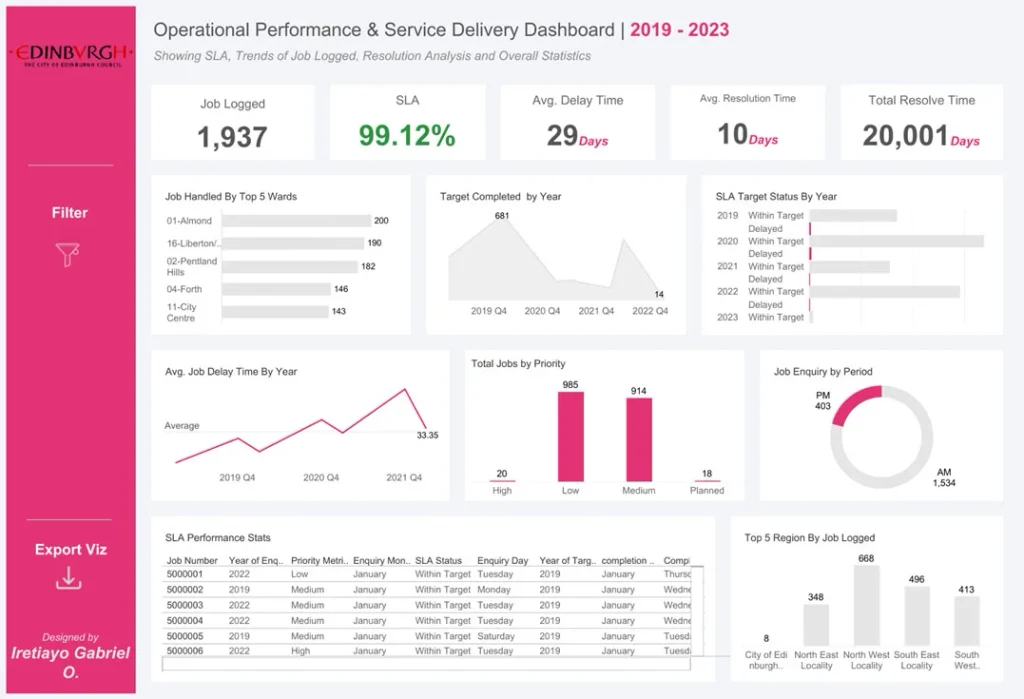Select the SLA 99.12% value

tap(407, 135)
